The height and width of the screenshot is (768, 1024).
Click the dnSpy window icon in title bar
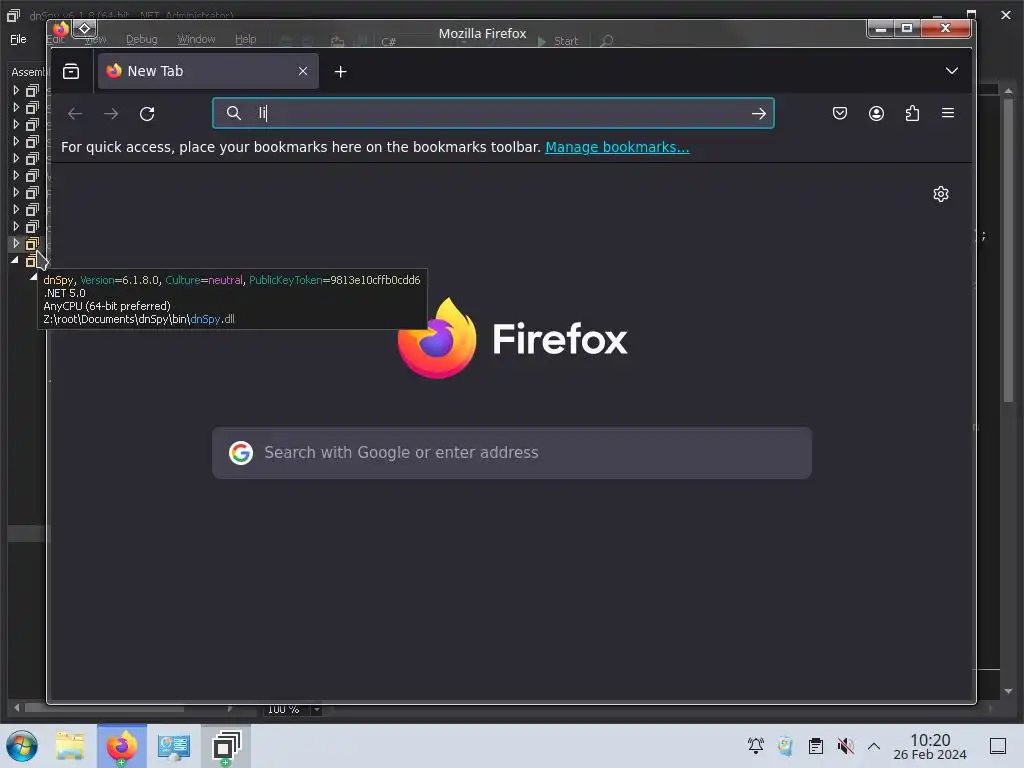pos(13,14)
